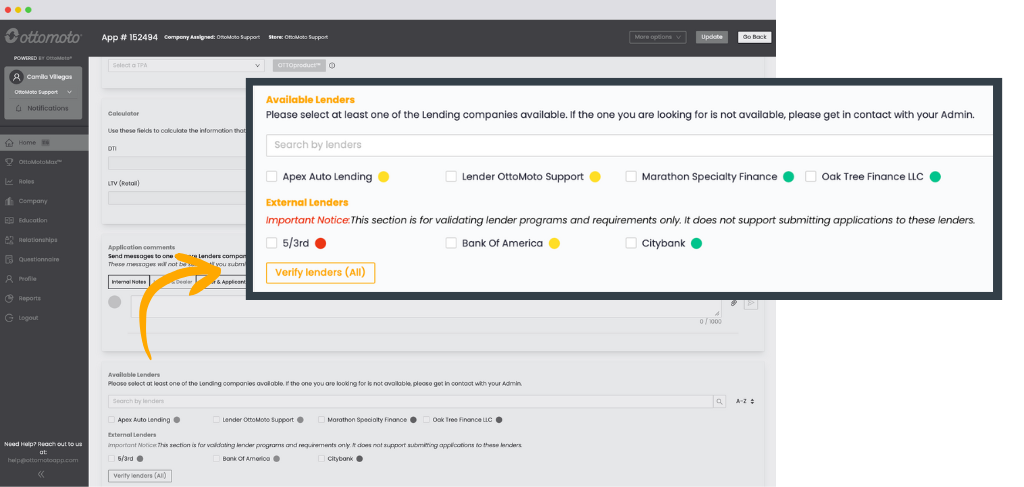Tick the Bank Of America checkbox in popup
Screen dimensions: 1024x487
(452, 243)
